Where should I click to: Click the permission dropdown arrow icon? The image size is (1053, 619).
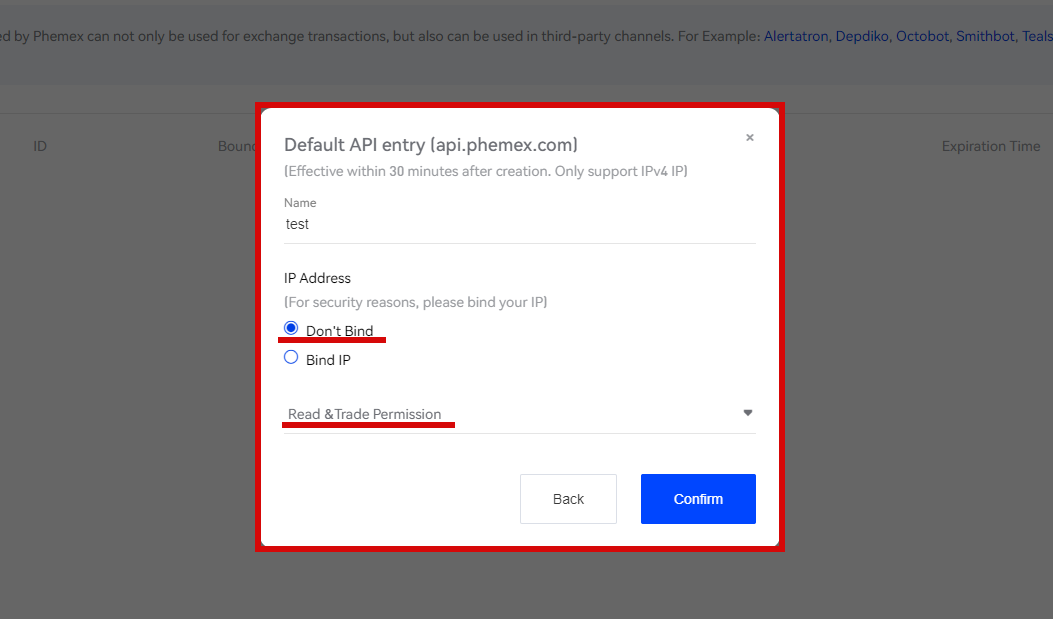748,413
